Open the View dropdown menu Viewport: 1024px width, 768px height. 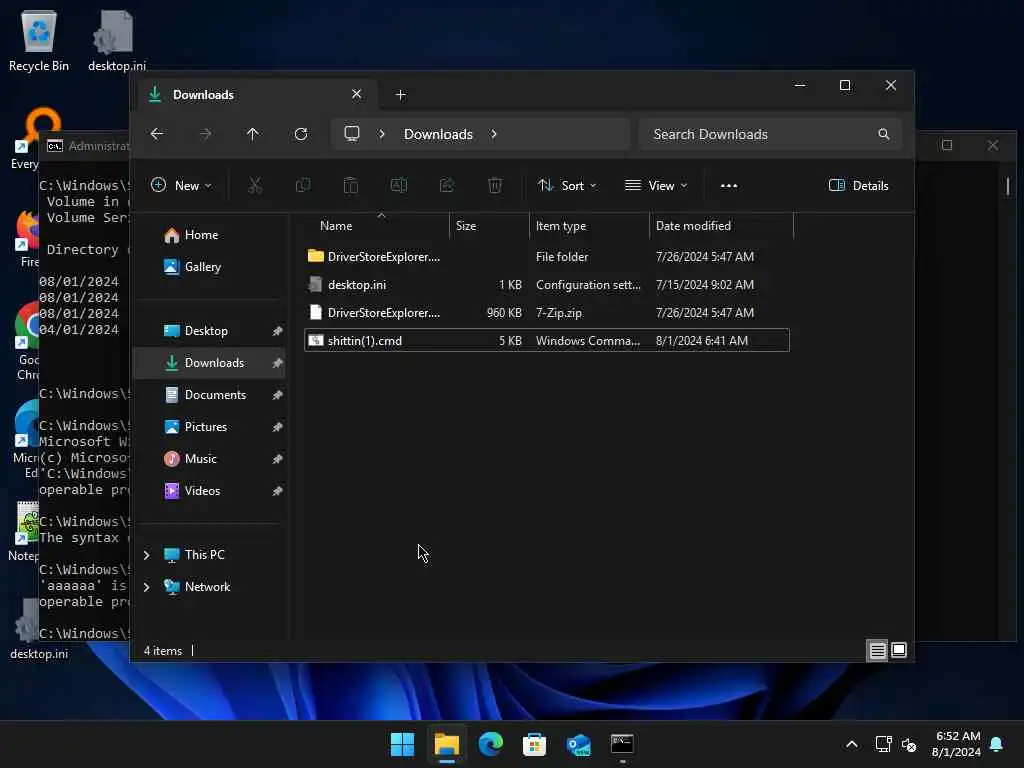[x=656, y=185]
